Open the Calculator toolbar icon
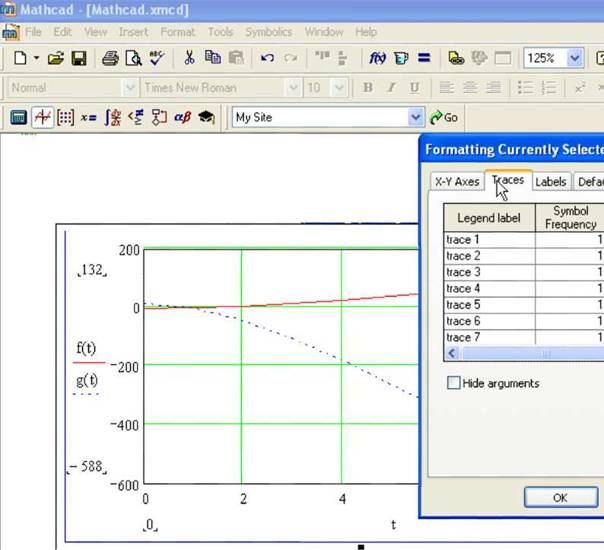604x550 pixels. (x=17, y=117)
